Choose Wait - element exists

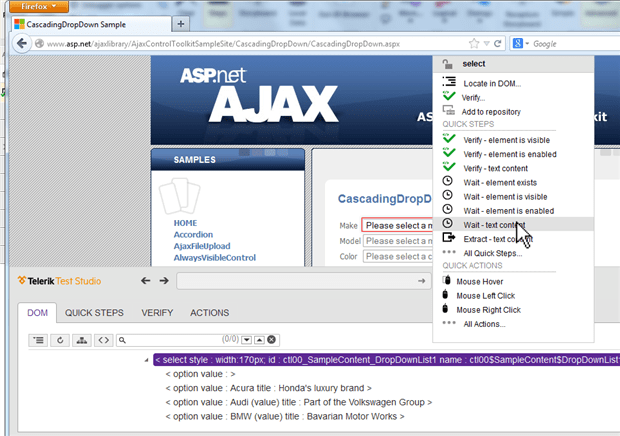point(500,183)
